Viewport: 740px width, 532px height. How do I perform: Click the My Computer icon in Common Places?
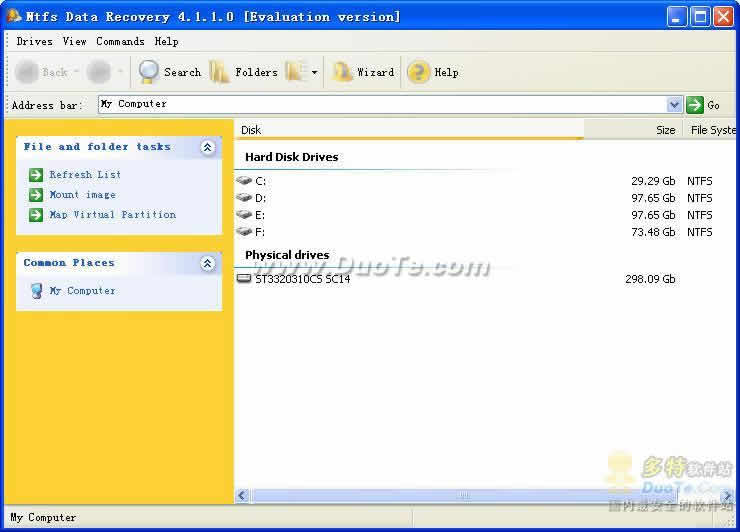[x=36, y=291]
